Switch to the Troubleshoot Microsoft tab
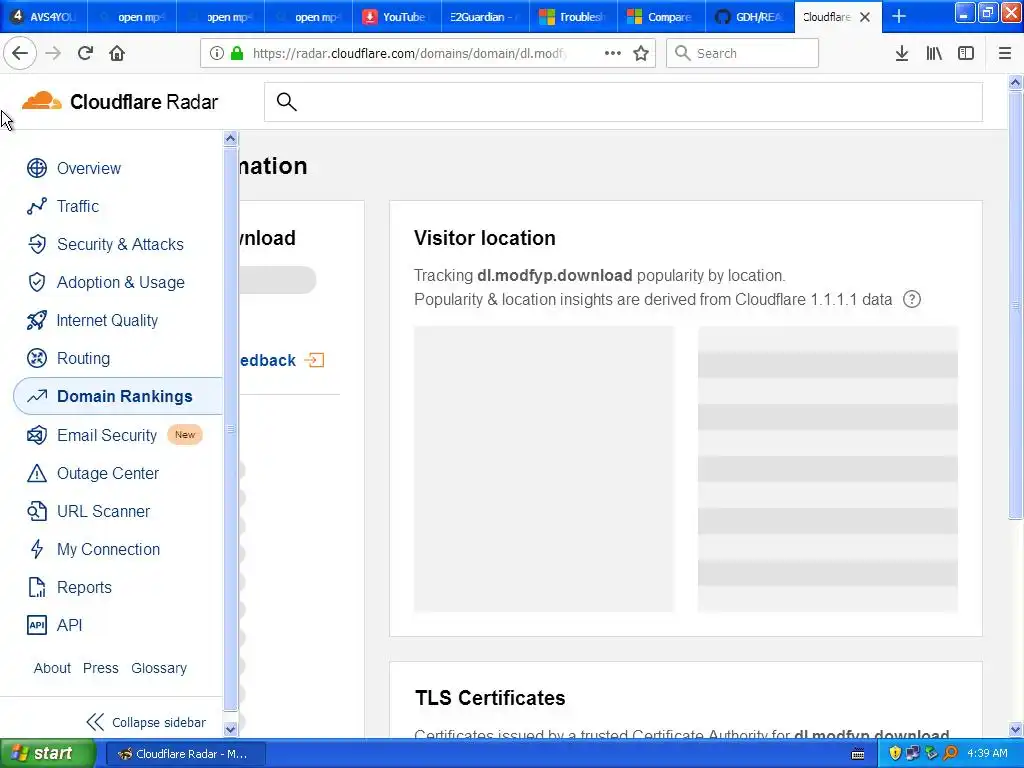The width and height of the screenshot is (1024, 768). 573,17
